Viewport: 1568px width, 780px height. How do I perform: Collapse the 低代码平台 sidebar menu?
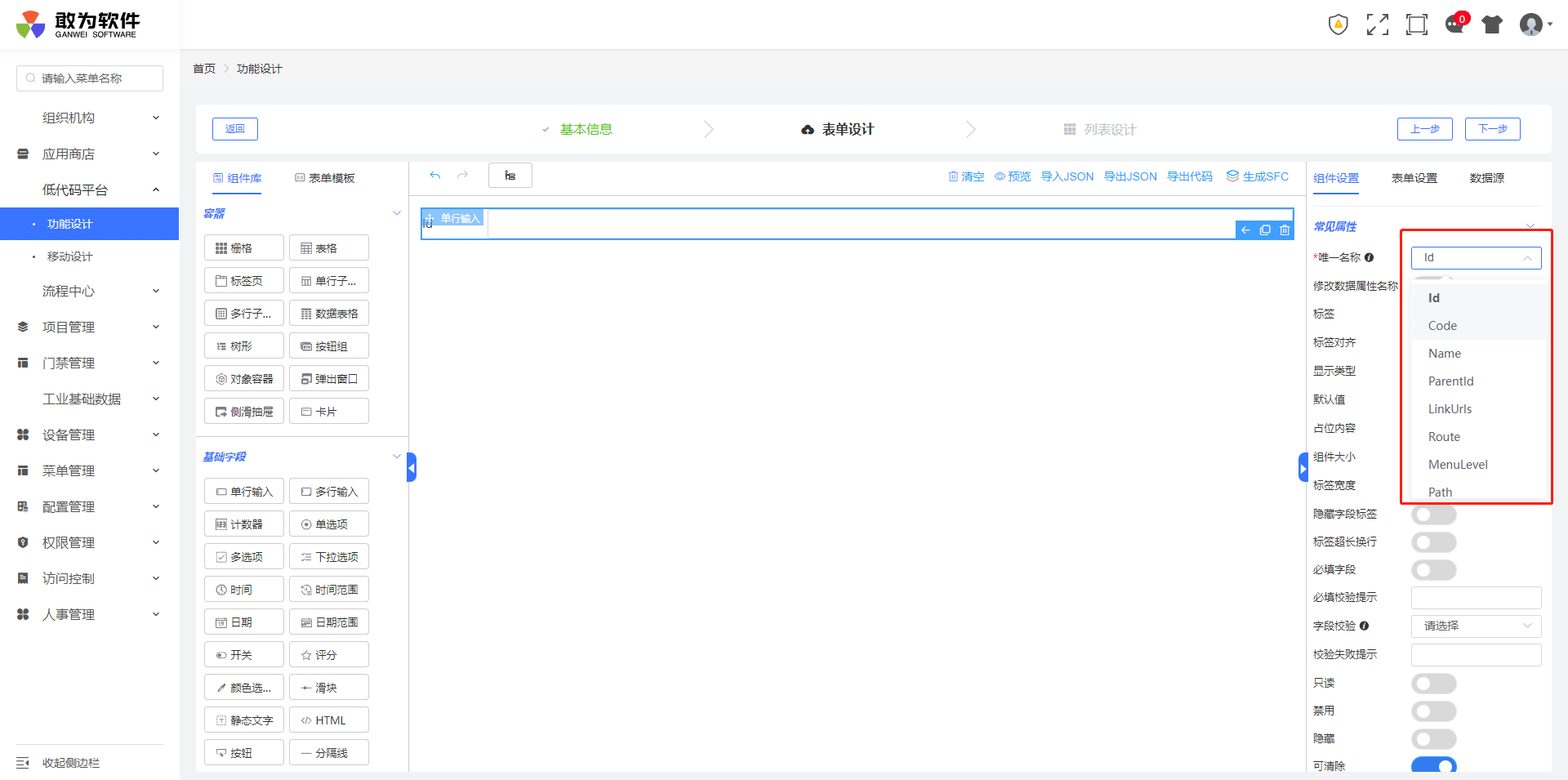click(90, 189)
